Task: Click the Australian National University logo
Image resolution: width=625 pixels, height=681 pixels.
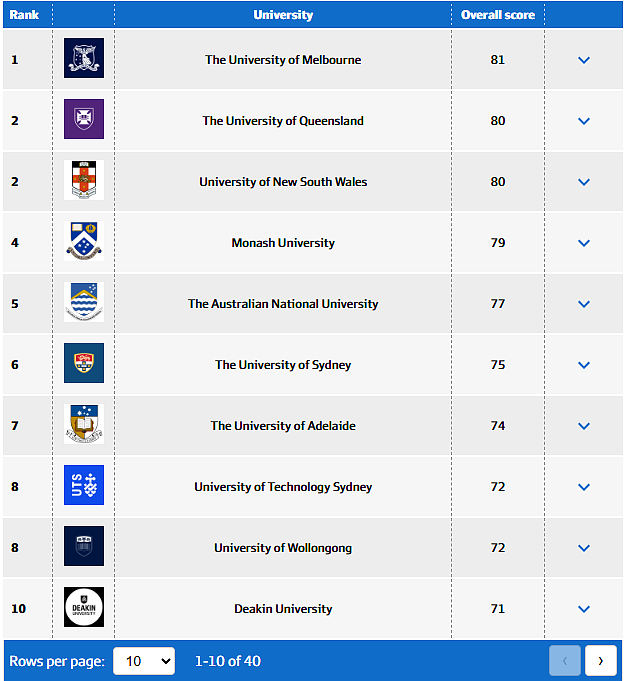Action: pos(84,302)
